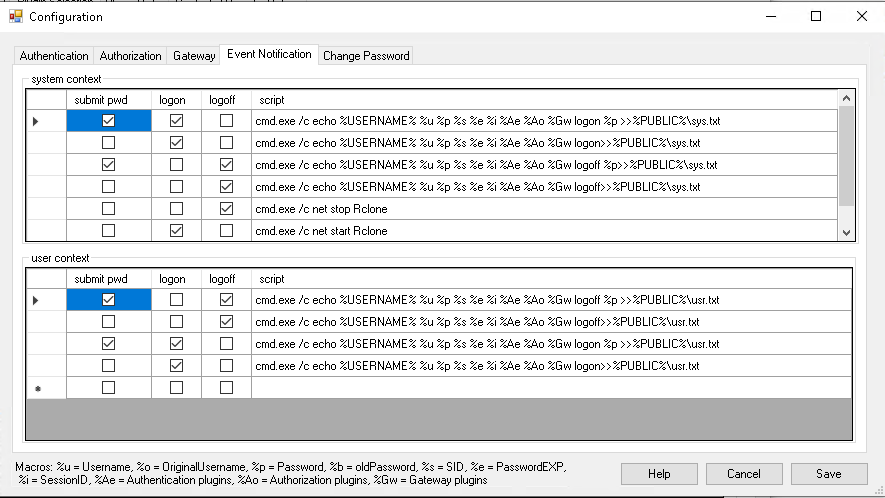Enable logon checkbox for net stop Rclone
This screenshot has height=498, width=885.
(x=177, y=209)
